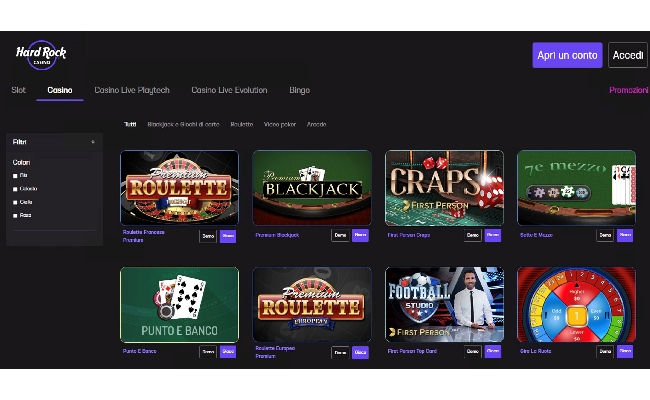Click the purple play button for Gira La Ruota
650x400 pixels.
point(625,351)
